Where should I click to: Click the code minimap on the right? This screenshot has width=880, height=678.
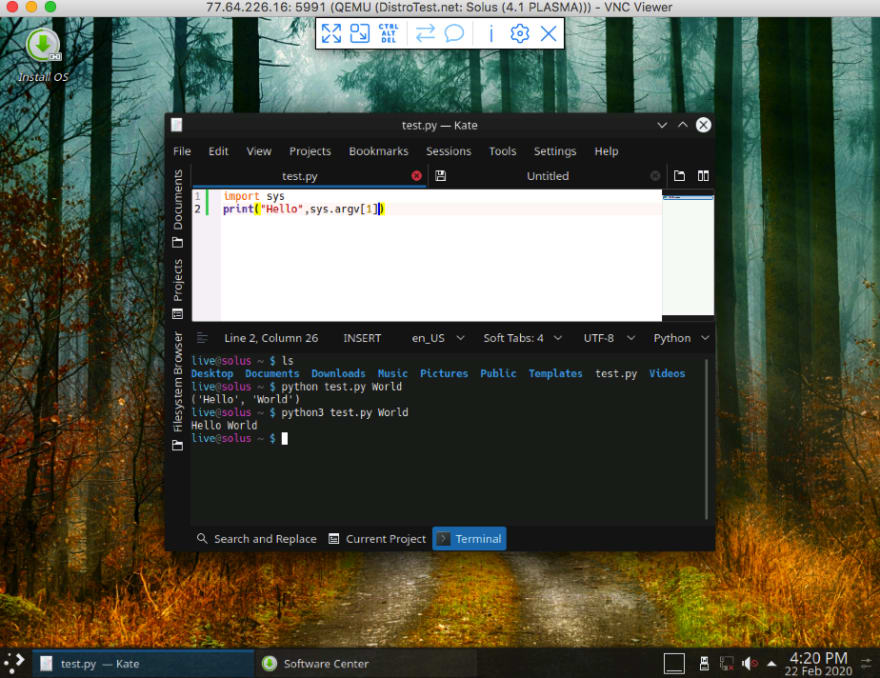(688, 255)
